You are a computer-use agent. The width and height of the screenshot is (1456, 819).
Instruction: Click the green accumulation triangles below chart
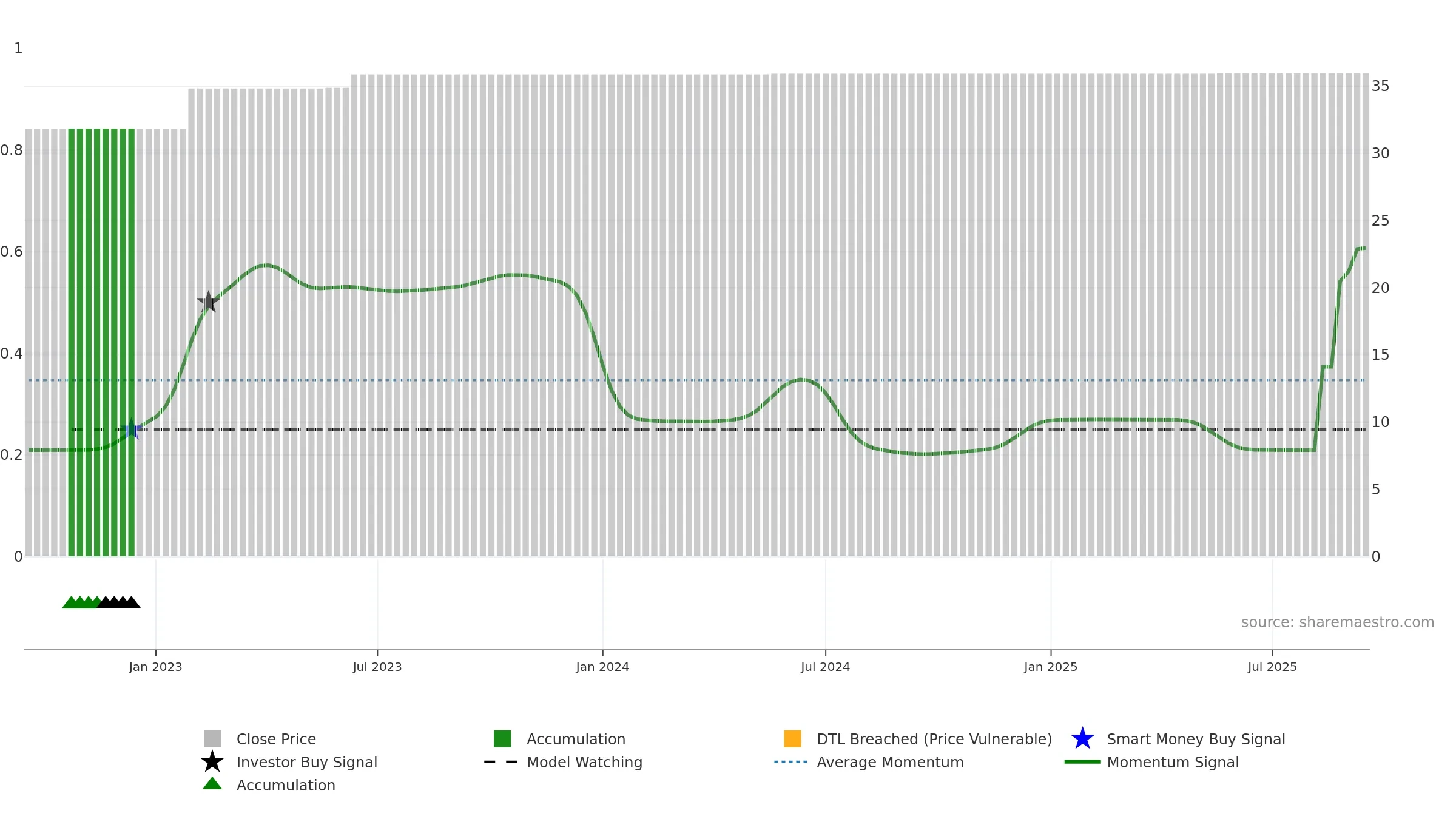(x=81, y=602)
